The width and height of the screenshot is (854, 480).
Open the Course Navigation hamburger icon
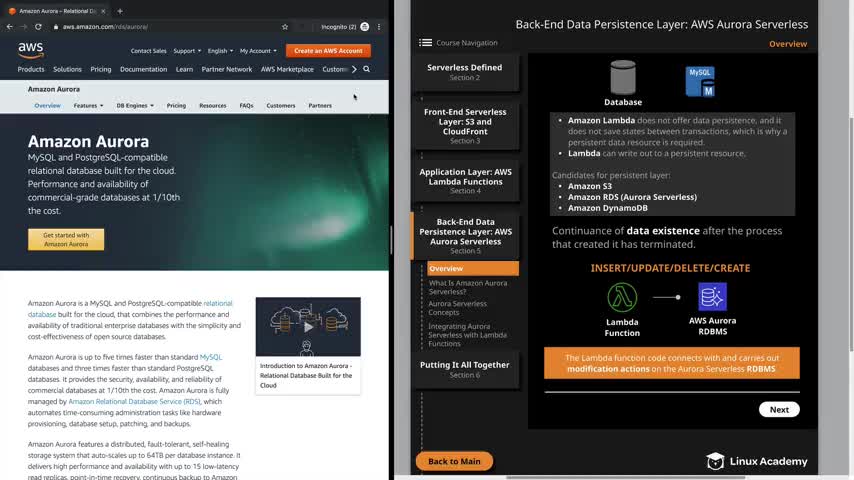click(425, 42)
